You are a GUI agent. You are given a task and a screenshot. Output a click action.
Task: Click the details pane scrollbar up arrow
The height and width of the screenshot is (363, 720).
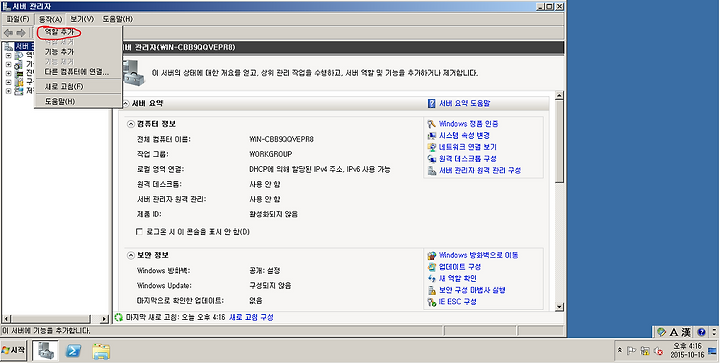(559, 95)
